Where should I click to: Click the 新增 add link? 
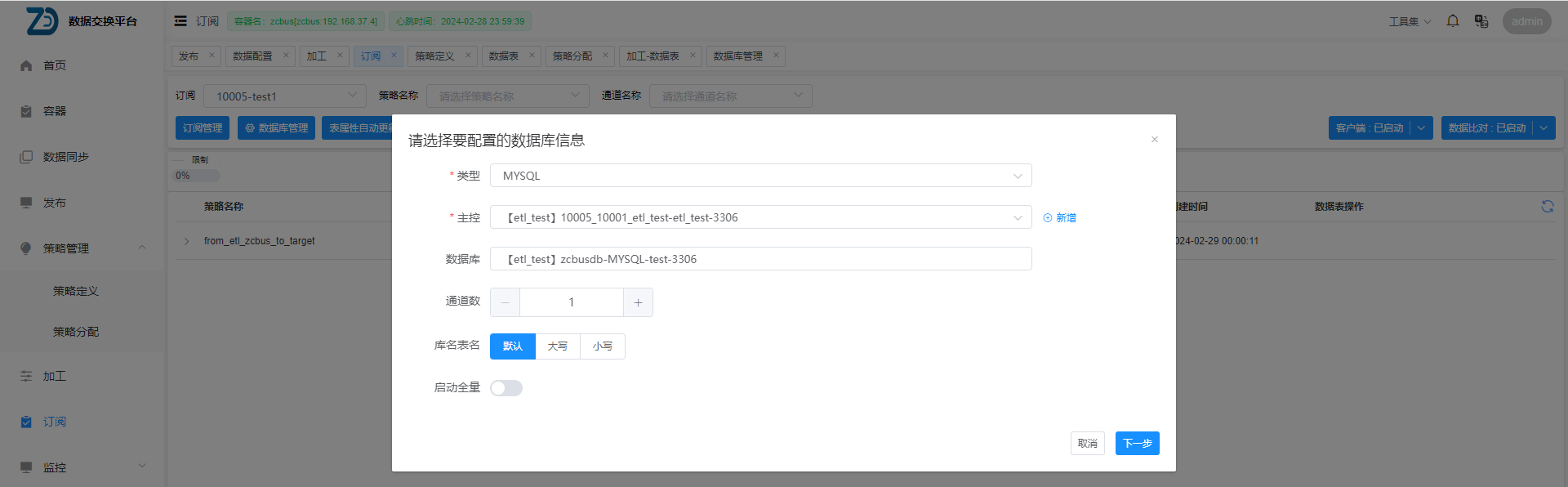[x=1060, y=218]
